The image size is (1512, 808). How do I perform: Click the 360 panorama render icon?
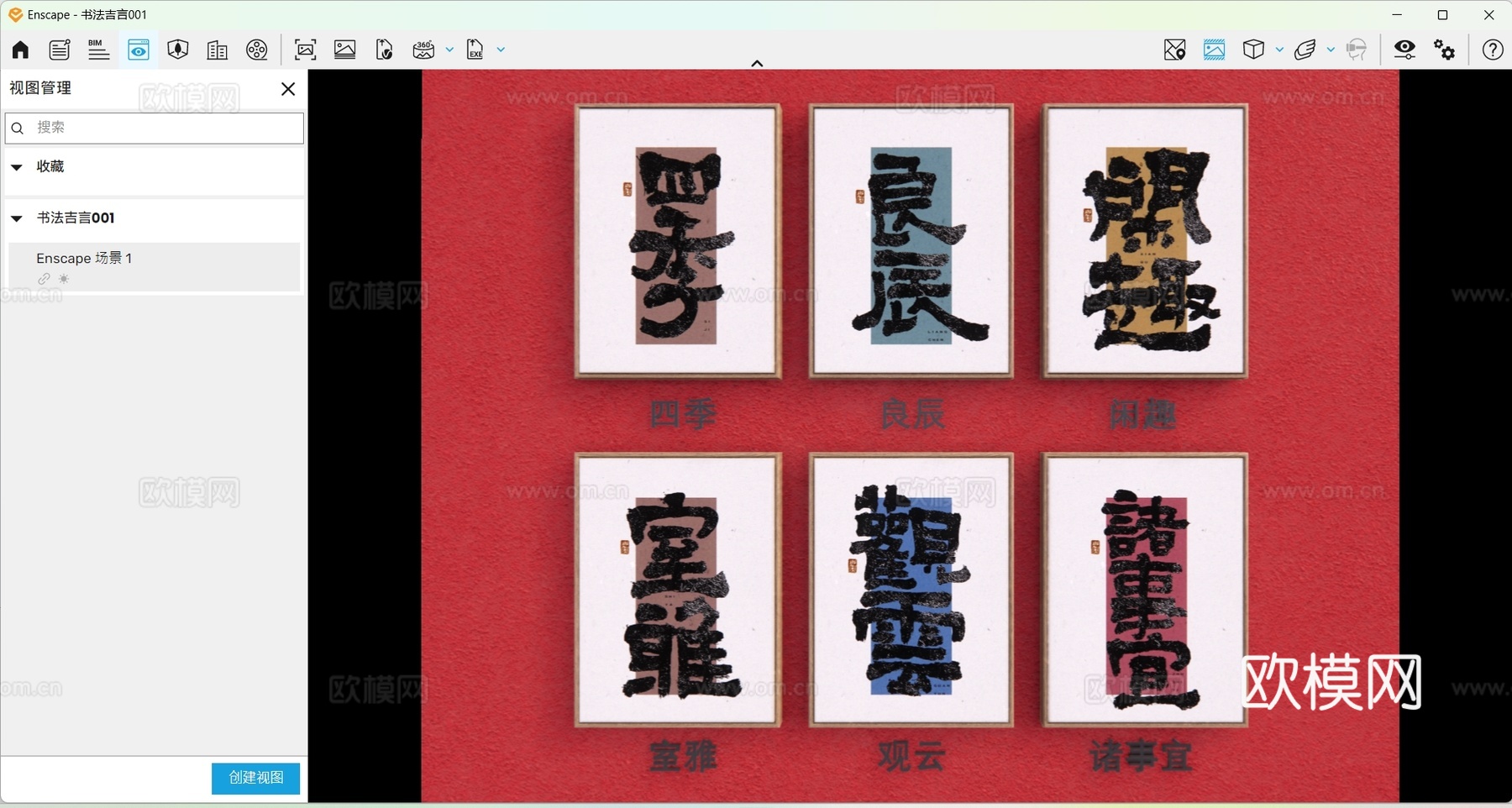click(424, 50)
